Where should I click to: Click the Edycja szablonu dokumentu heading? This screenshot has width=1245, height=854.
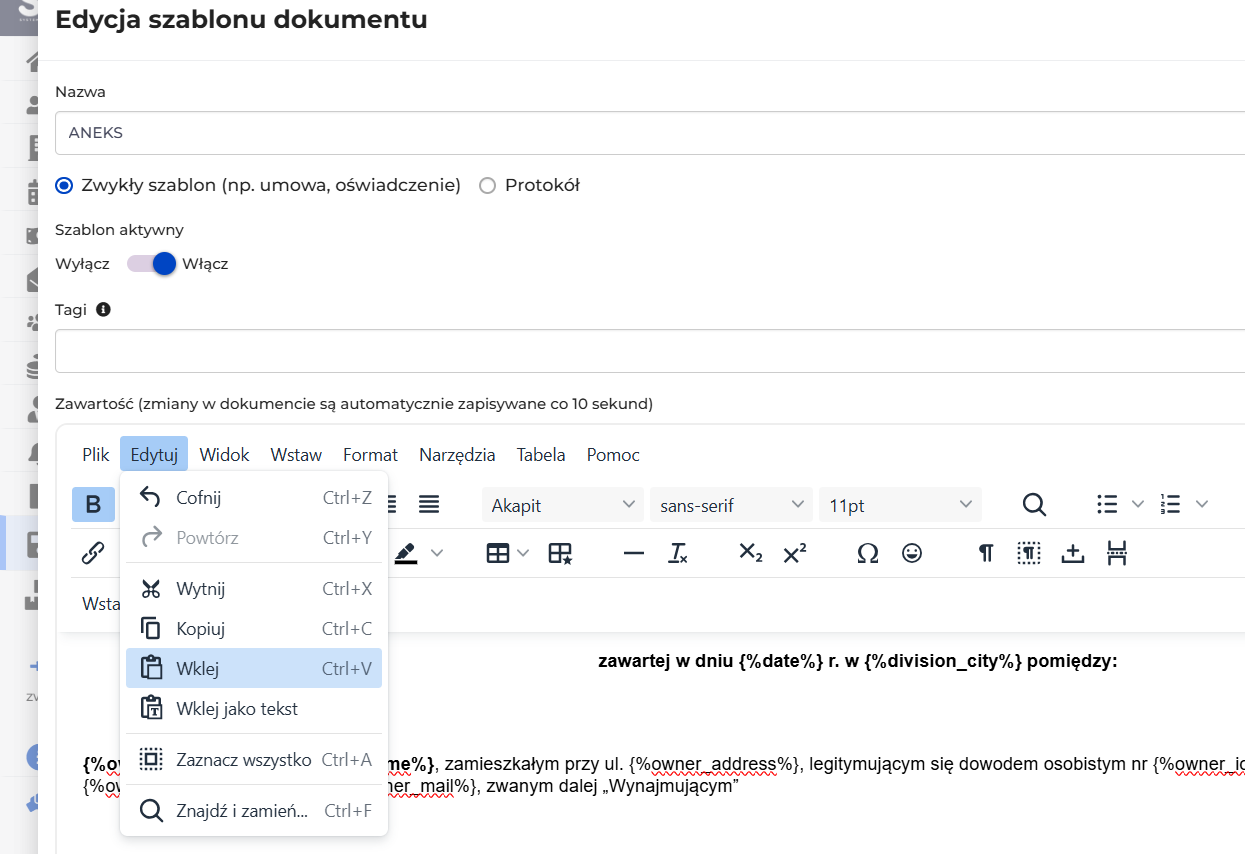[x=241, y=19]
